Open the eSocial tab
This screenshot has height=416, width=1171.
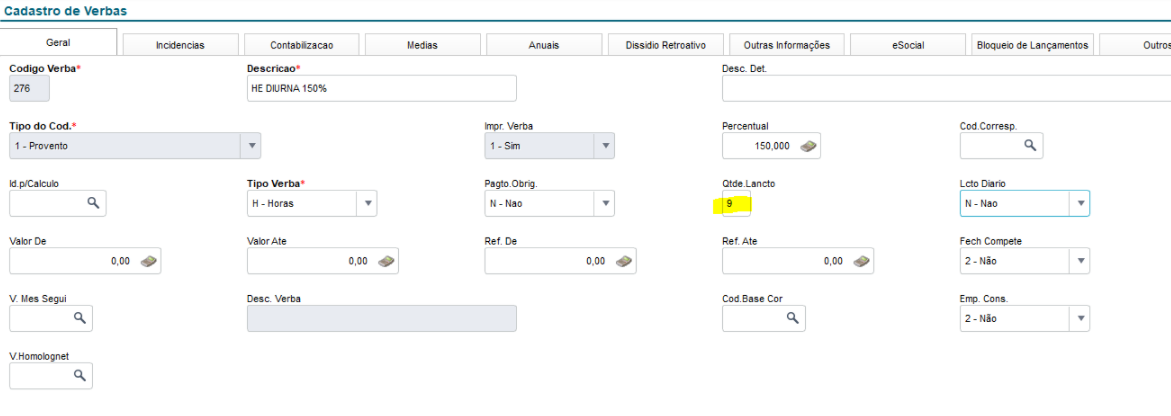tap(907, 45)
